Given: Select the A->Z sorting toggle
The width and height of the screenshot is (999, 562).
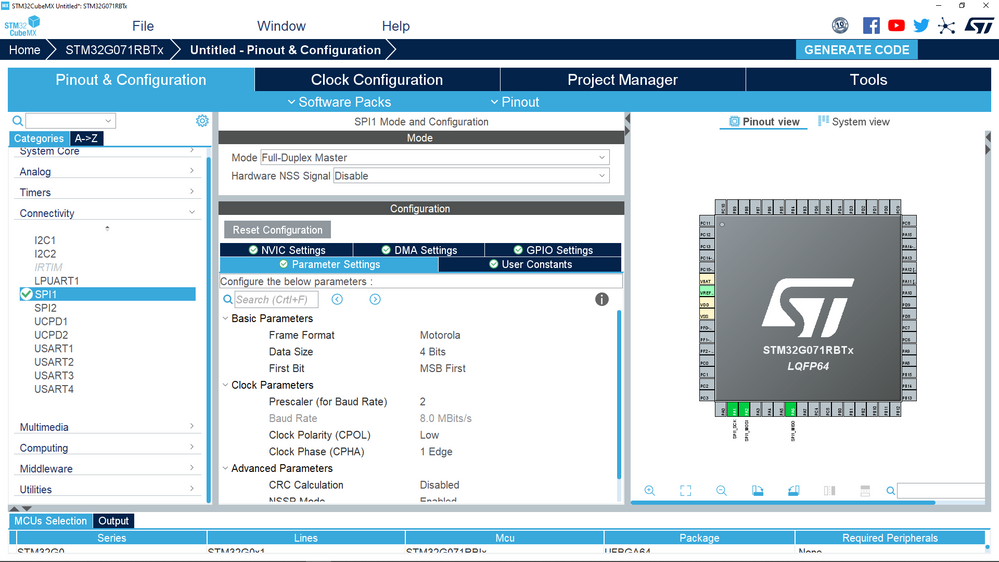Looking at the screenshot, I should 87,139.
